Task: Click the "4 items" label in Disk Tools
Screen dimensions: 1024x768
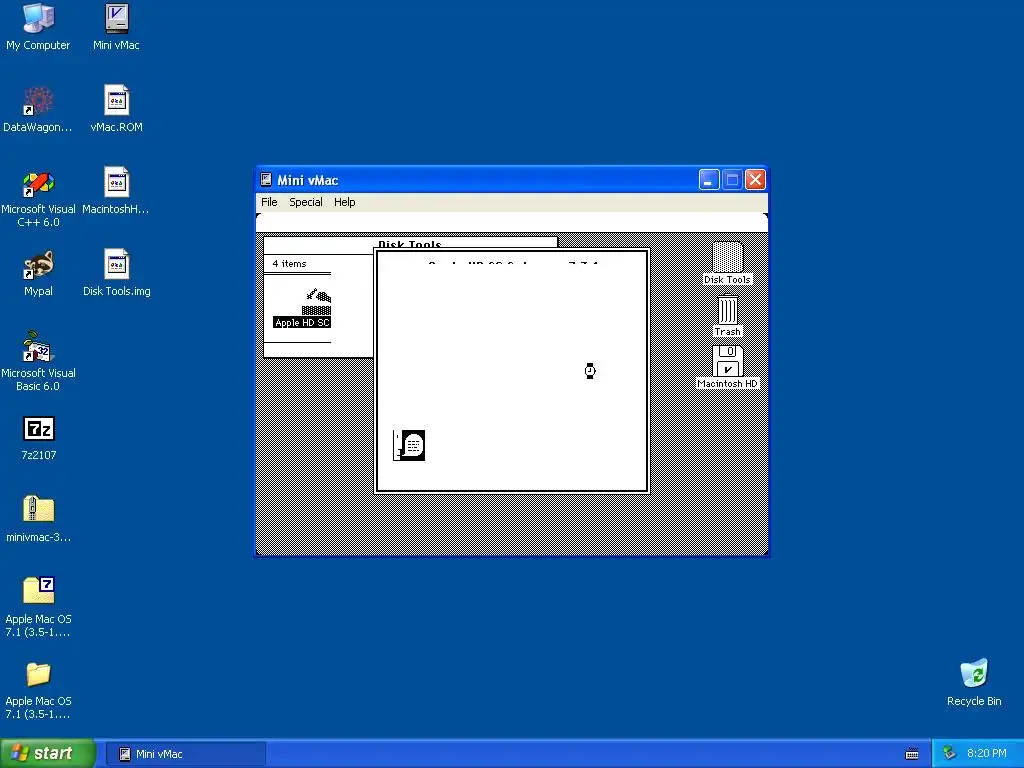Action: click(289, 264)
